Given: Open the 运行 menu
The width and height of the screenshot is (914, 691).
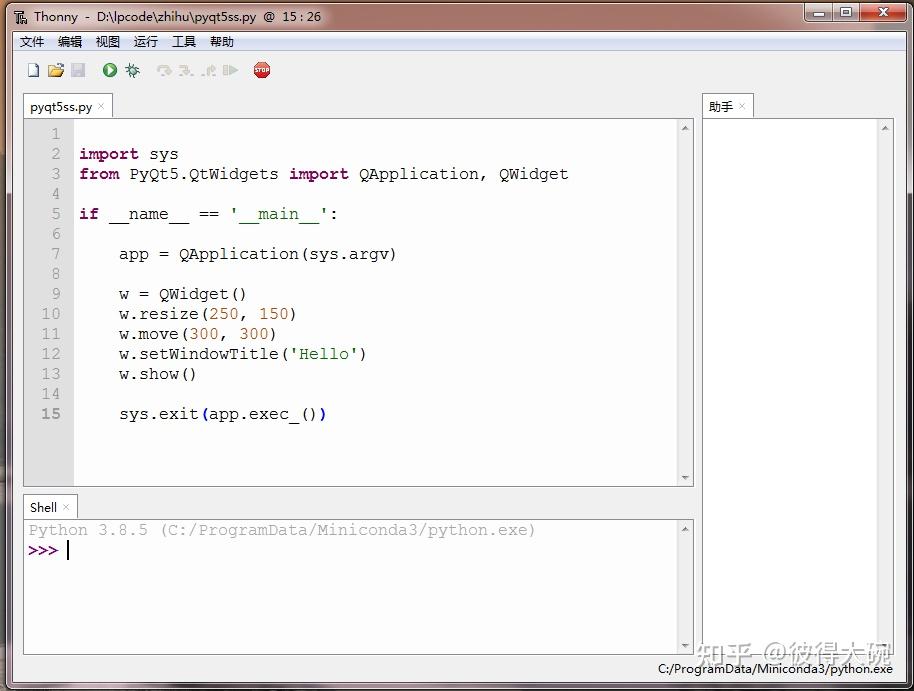Looking at the screenshot, I should (x=145, y=41).
